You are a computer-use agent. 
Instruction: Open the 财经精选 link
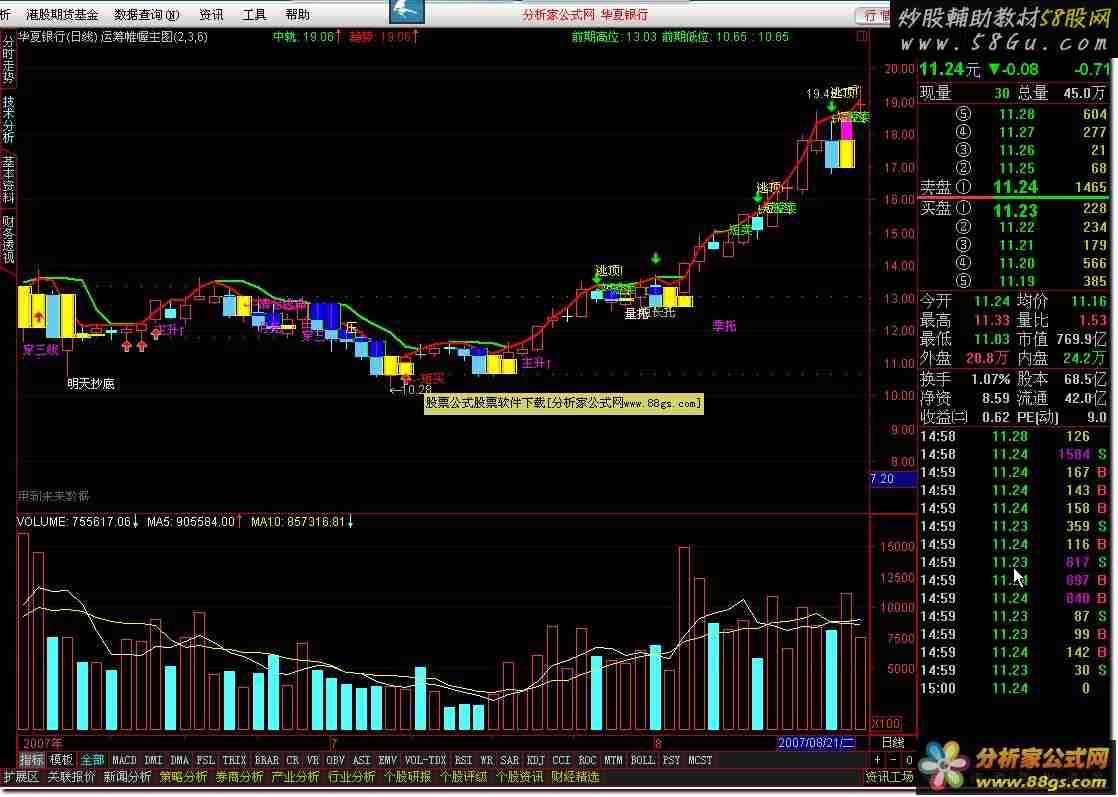pos(575,777)
